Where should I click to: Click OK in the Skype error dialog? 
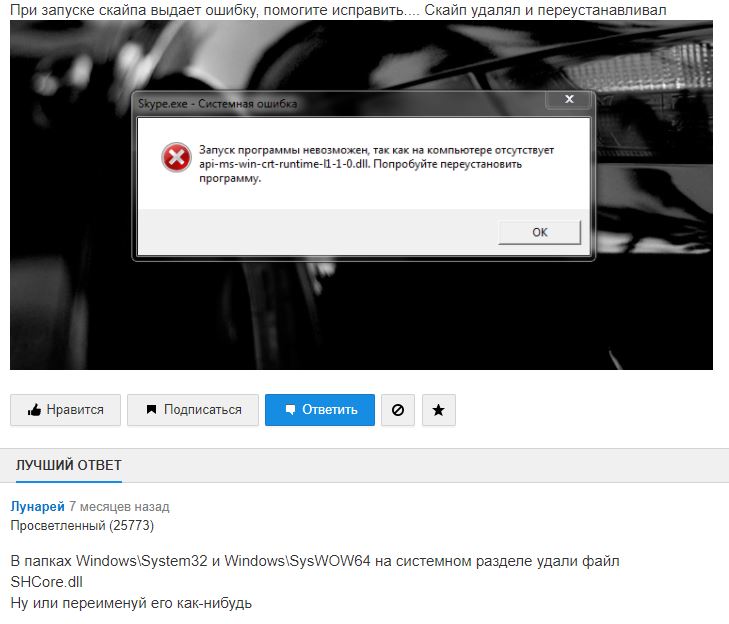(x=539, y=232)
